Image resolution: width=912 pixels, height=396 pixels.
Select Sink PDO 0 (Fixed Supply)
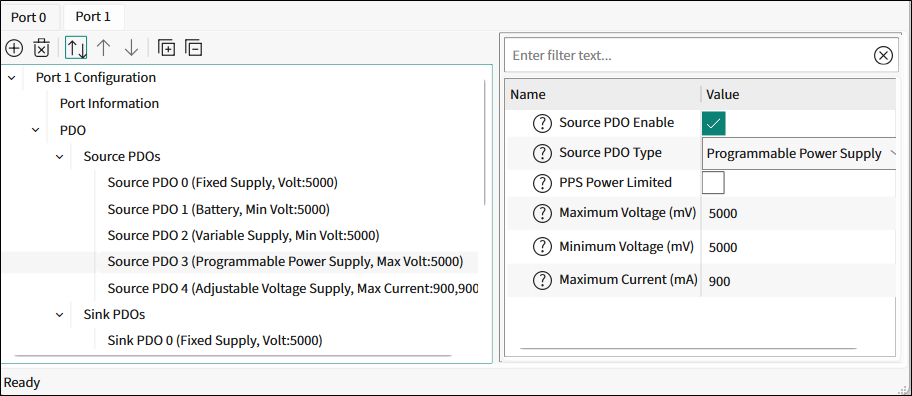point(215,341)
